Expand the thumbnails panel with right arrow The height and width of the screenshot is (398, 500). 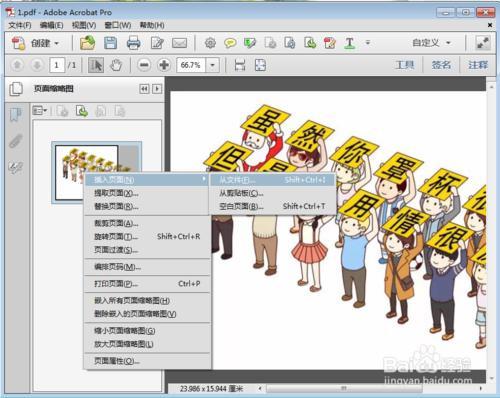click(157, 89)
